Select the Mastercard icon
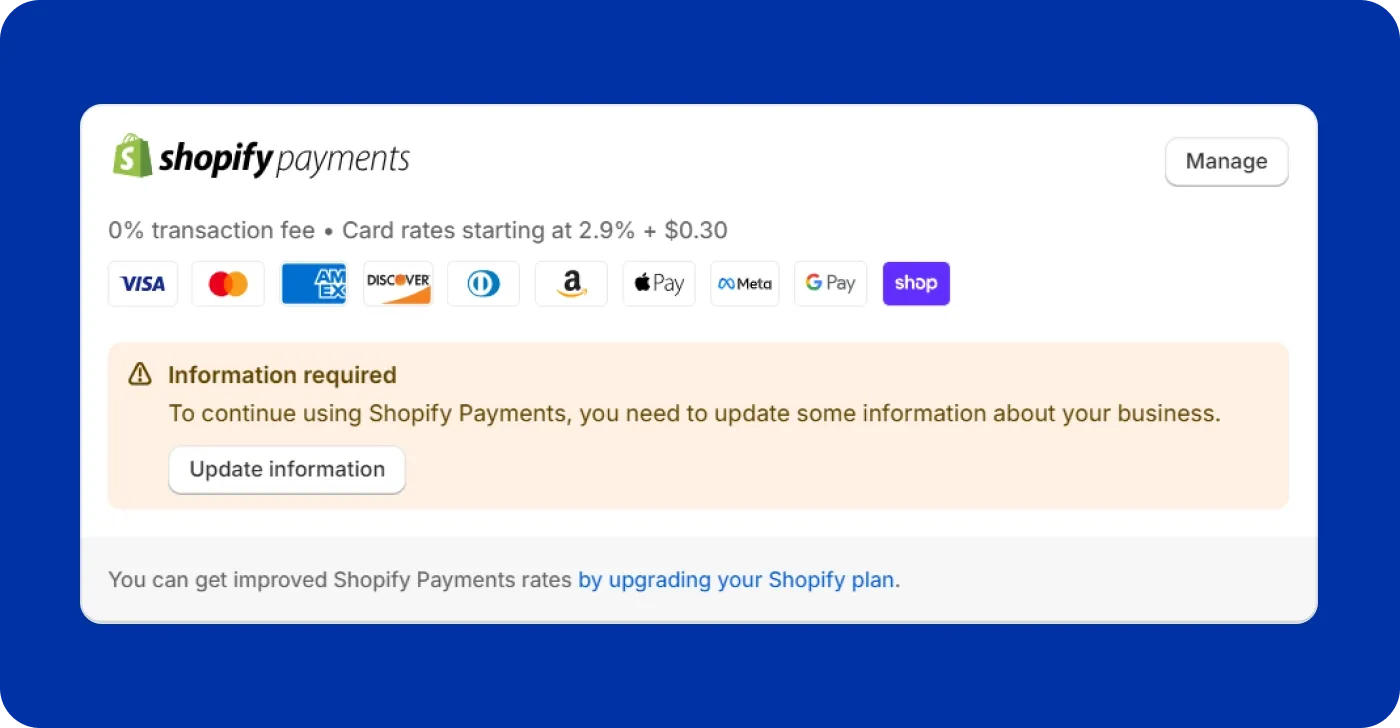The height and width of the screenshot is (728, 1400). (x=228, y=284)
